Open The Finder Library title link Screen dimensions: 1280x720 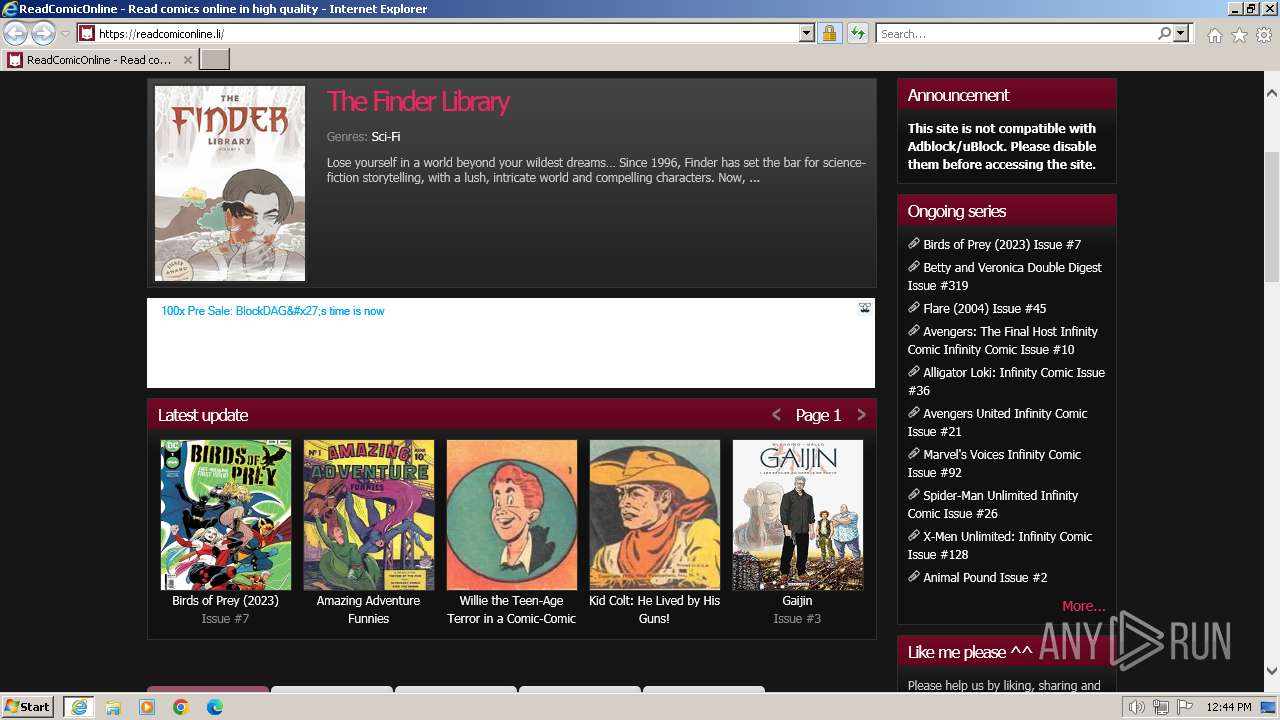[x=418, y=101]
